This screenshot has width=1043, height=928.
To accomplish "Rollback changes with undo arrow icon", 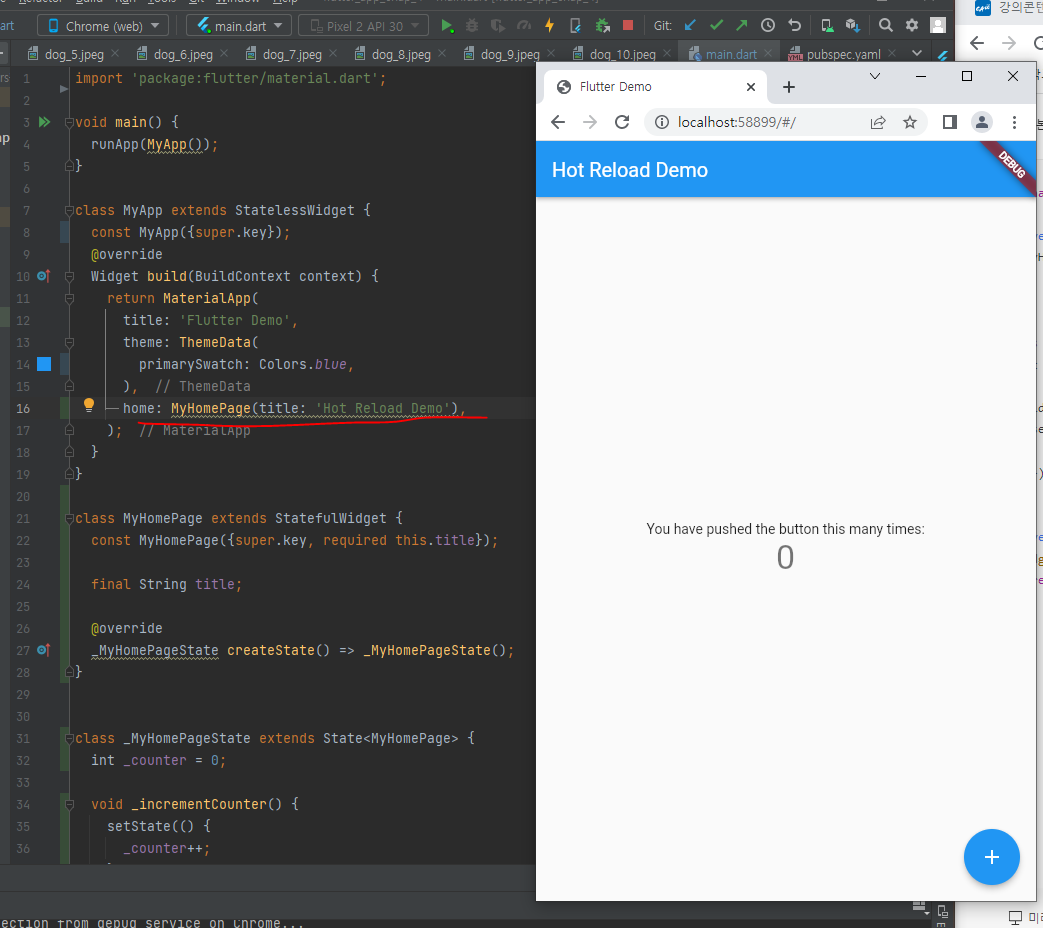I will (794, 25).
